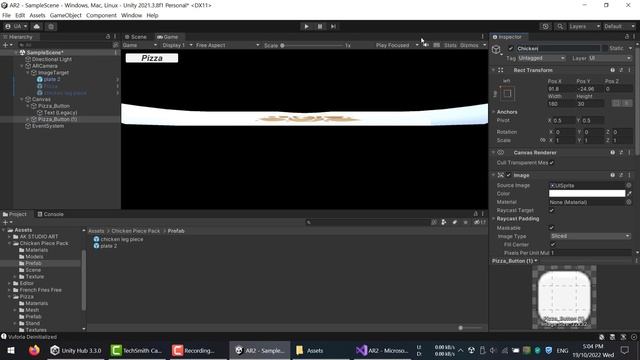Image resolution: width=640 pixels, height=360 pixels.
Task: Toggle Mute Audio in the Game view toolbar
Action: pyautogui.click(x=426, y=45)
